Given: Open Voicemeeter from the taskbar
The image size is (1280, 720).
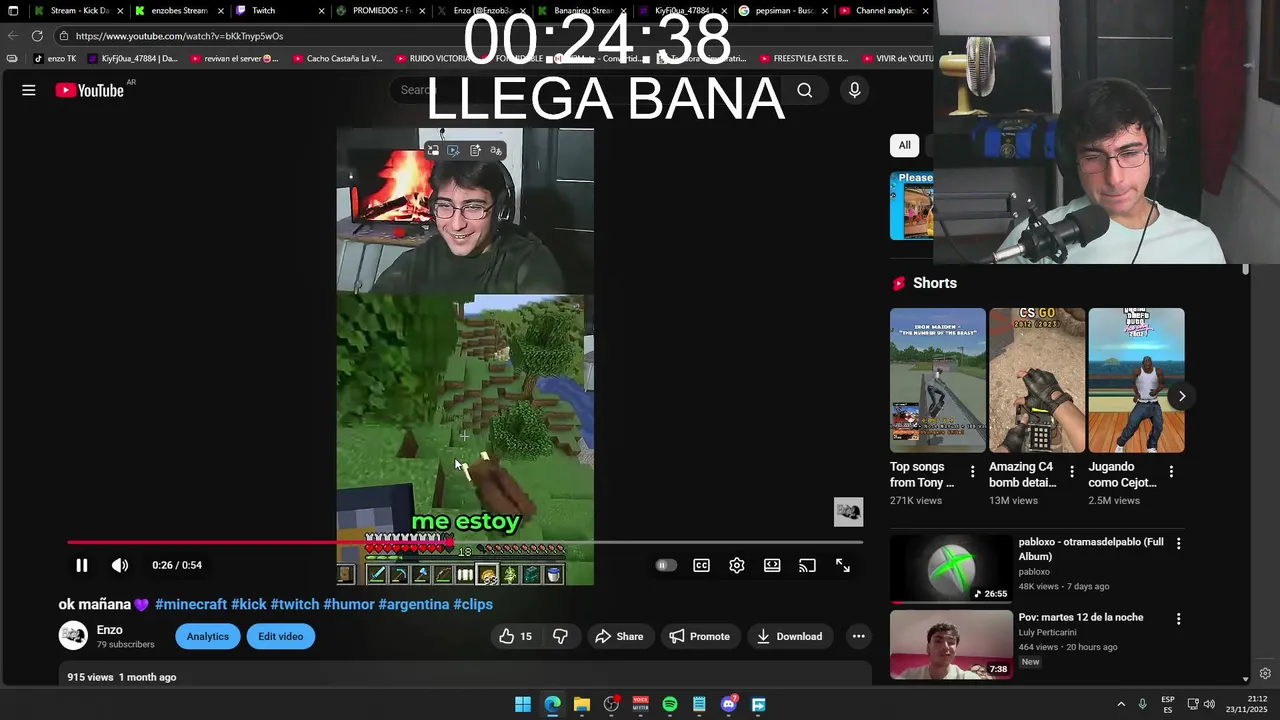Looking at the screenshot, I should [x=640, y=704].
